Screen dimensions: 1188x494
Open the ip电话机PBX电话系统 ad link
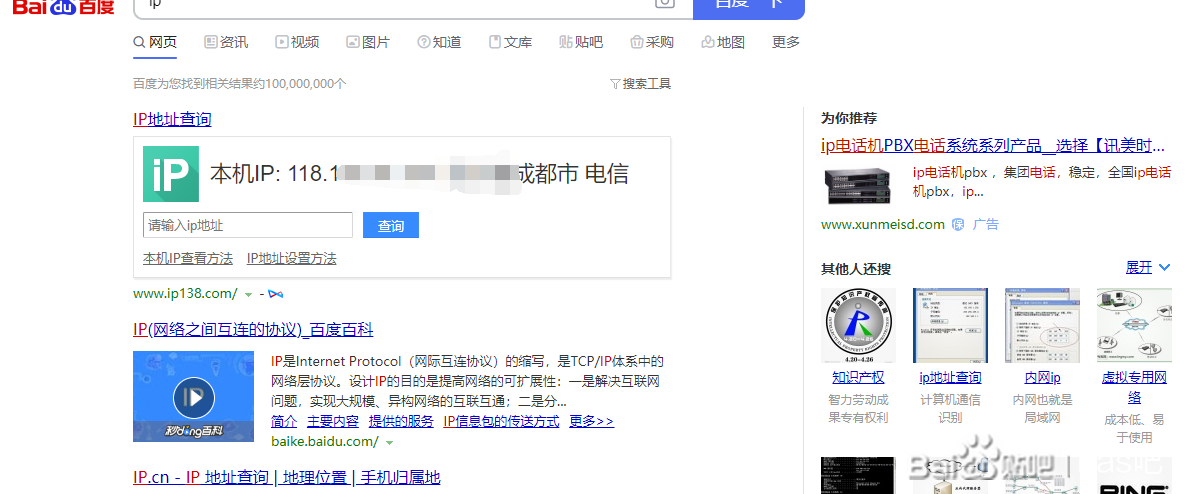pyautogui.click(x=992, y=145)
